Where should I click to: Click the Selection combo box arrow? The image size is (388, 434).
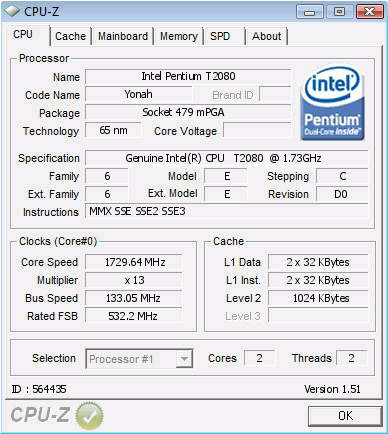point(184,359)
